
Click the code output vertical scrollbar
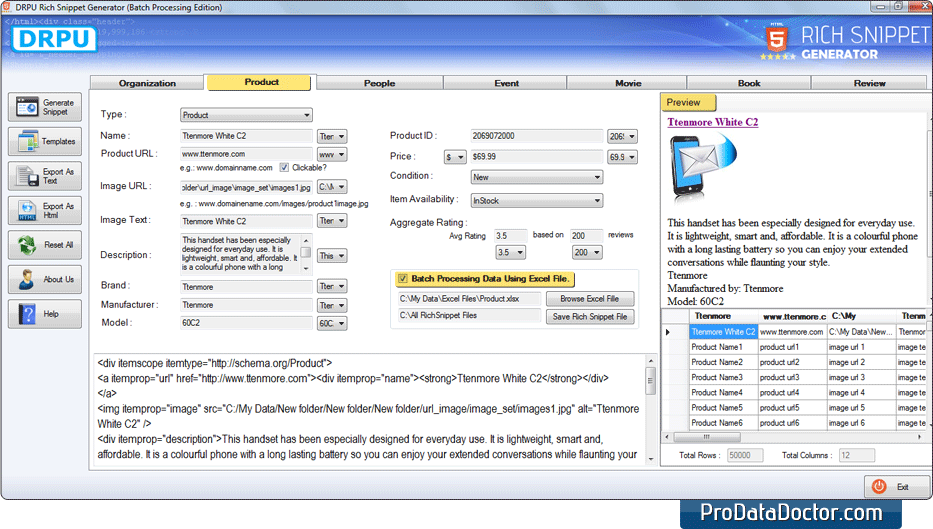click(x=650, y=410)
